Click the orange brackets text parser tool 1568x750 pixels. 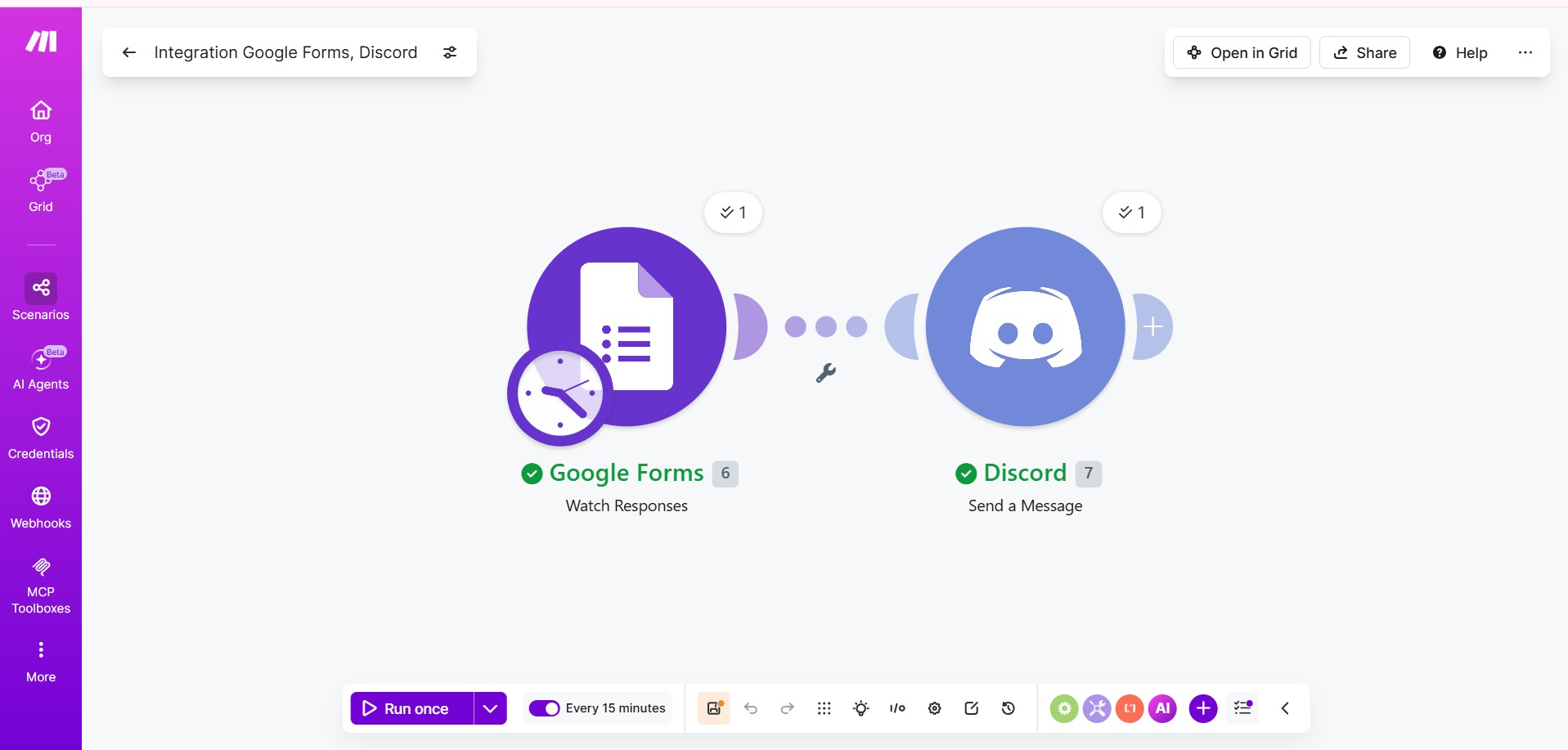pyautogui.click(x=1130, y=708)
